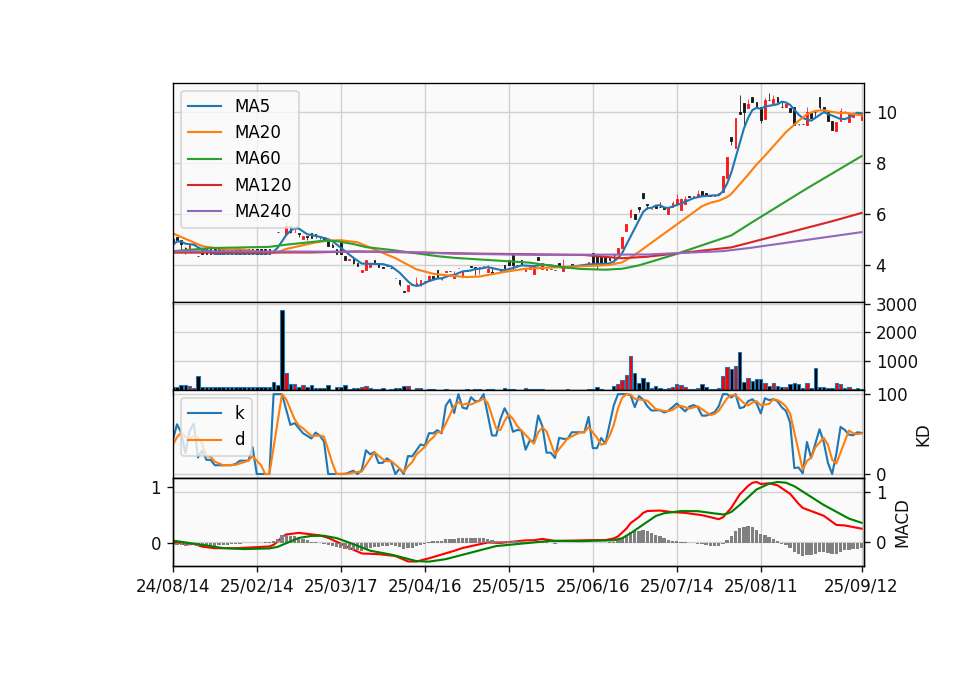Click the 24/08/14 date axis label
This screenshot has width=960, height=690.
coord(173,587)
